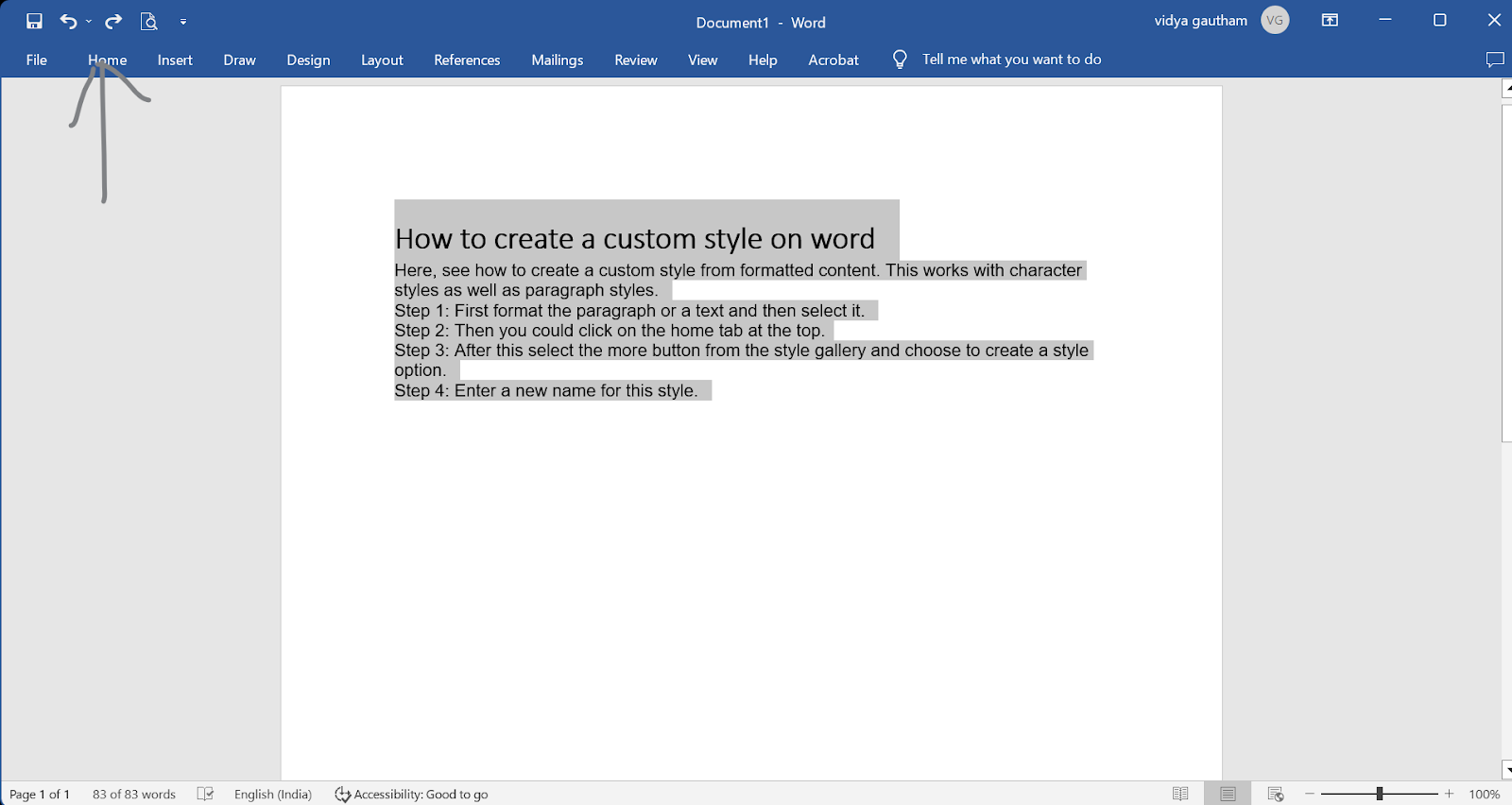Select Print Layout view
Image resolution: width=1512 pixels, height=805 pixels.
pyautogui.click(x=1228, y=794)
